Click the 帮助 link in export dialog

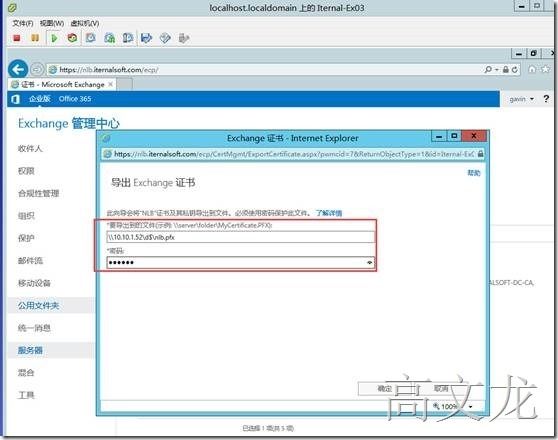coord(474,173)
